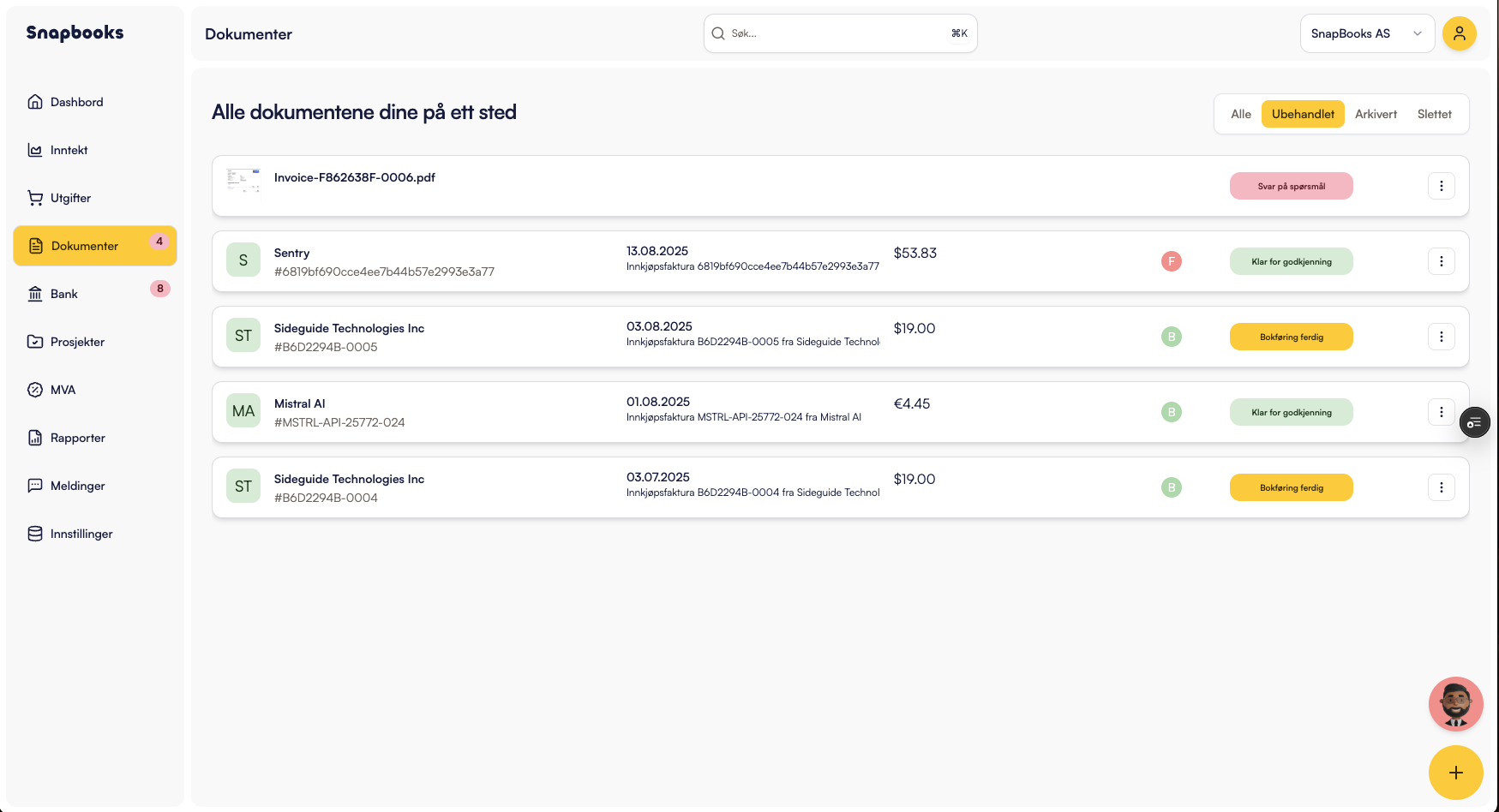
Task: Open Bank via the sidebar bank icon
Action: 34,293
